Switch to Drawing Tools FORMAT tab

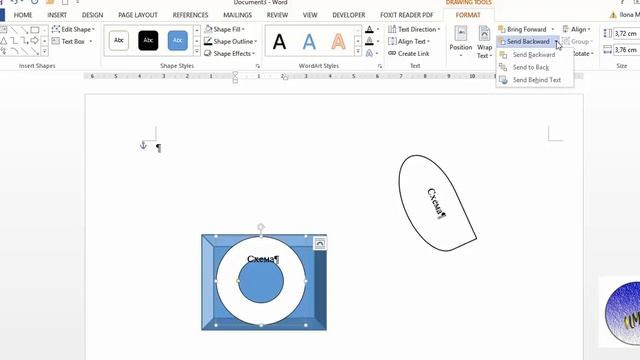pyautogui.click(x=468, y=15)
